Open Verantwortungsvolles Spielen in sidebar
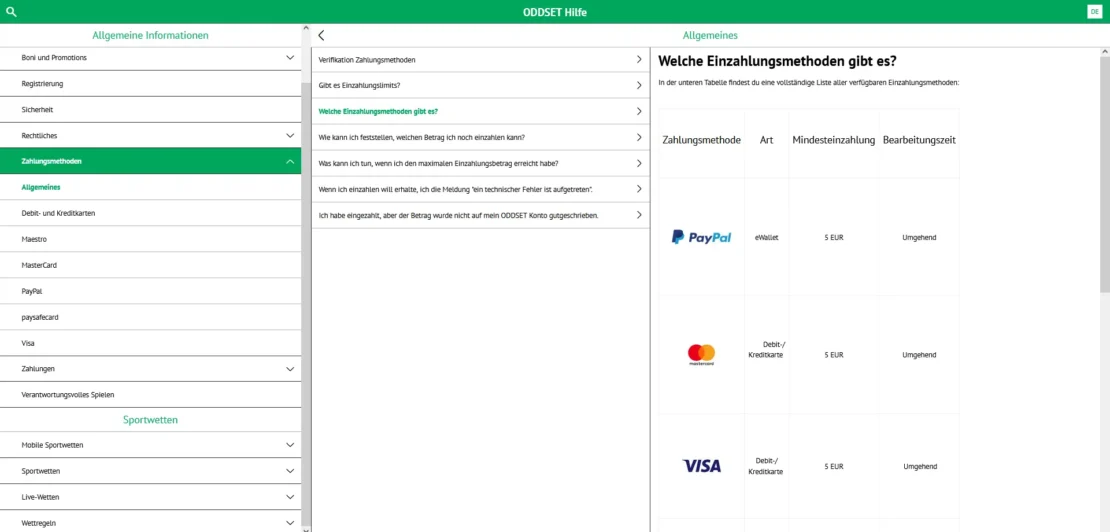This screenshot has width=1110, height=532. [150, 395]
